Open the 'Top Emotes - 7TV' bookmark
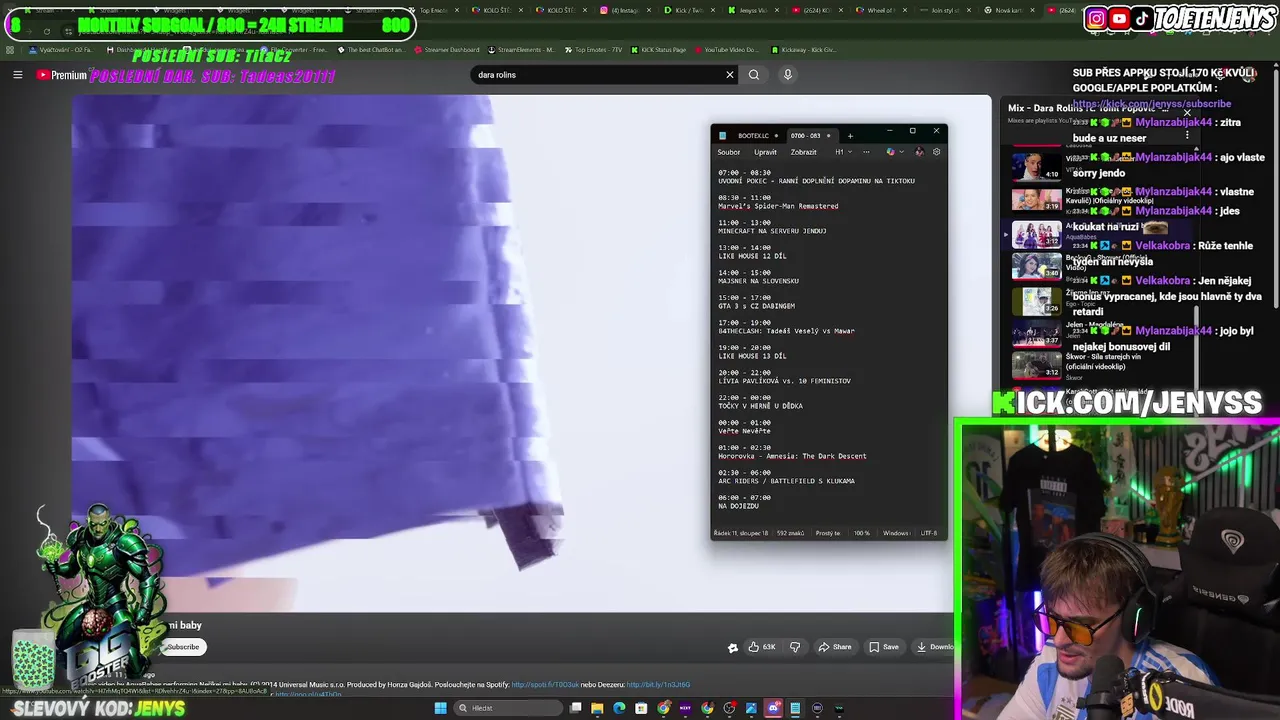The image size is (1280, 720). [592, 49]
